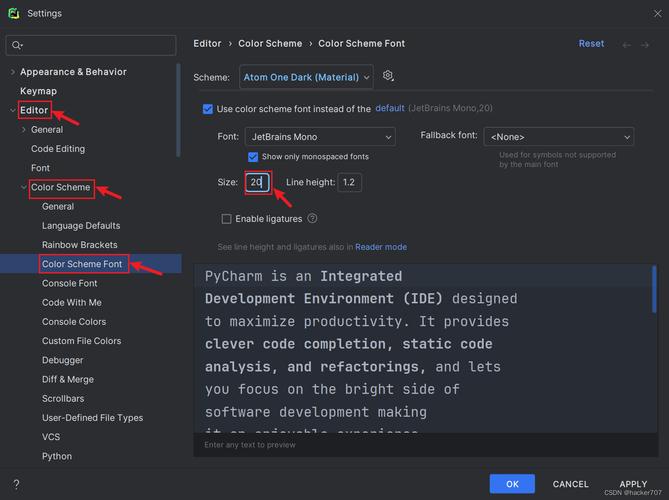The height and width of the screenshot is (500, 669).
Task: Click the OK button
Action: pos(512,484)
